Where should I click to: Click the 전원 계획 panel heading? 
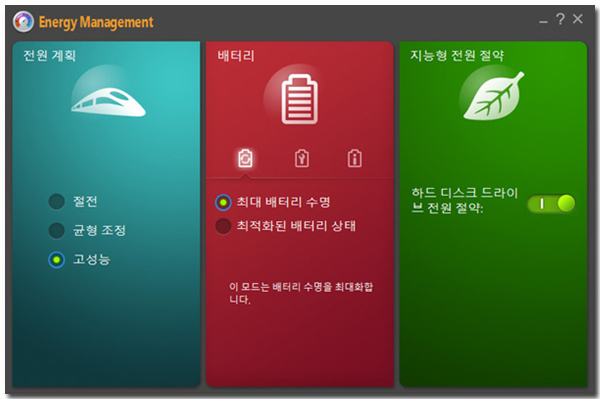coord(49,55)
